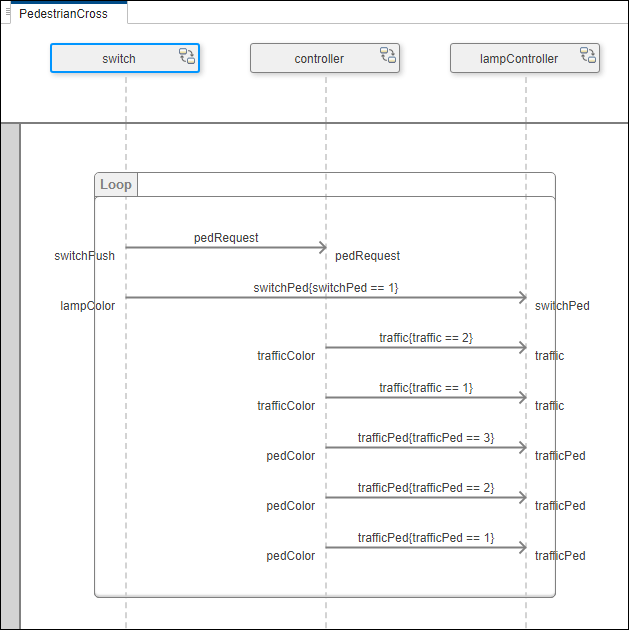The width and height of the screenshot is (629, 630).
Task: Click the document icon beside PedestrianCross tab
Action: (9, 13)
